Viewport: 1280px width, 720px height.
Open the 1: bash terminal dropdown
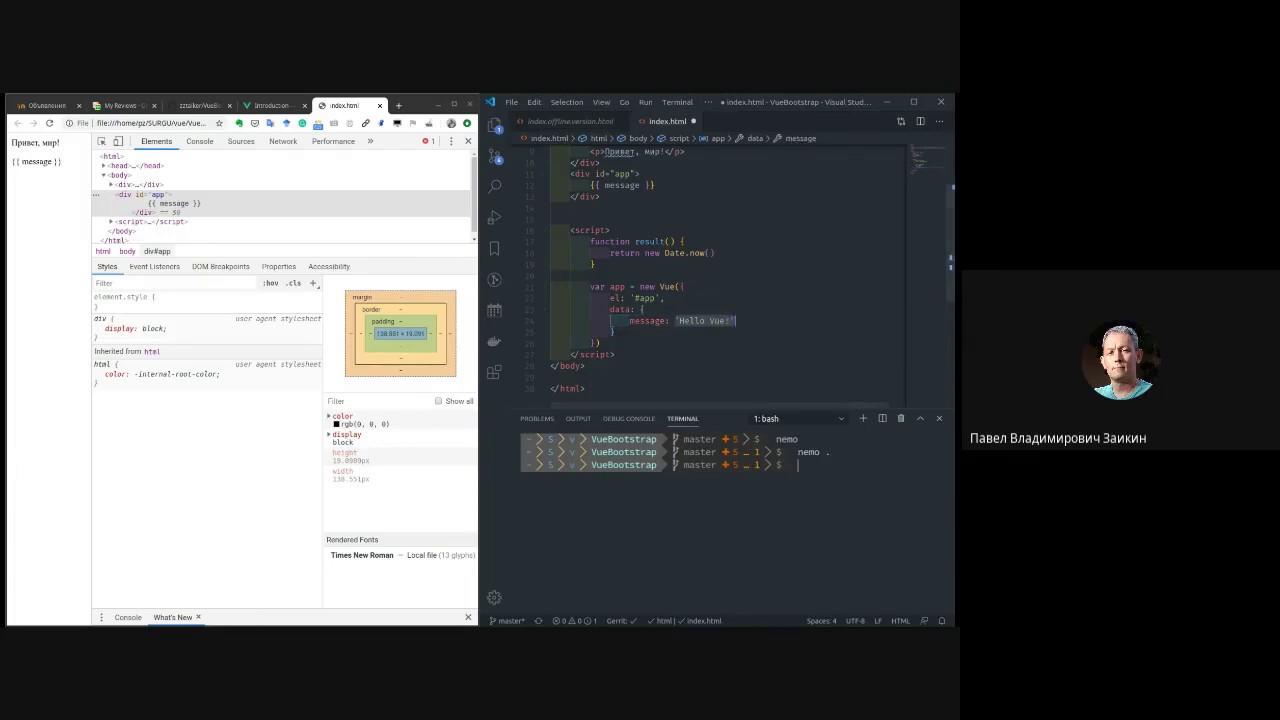point(798,418)
